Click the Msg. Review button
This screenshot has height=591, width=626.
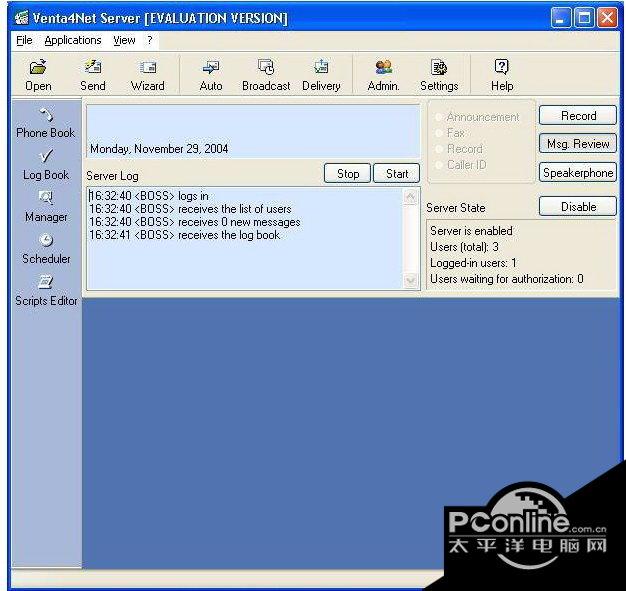point(578,143)
